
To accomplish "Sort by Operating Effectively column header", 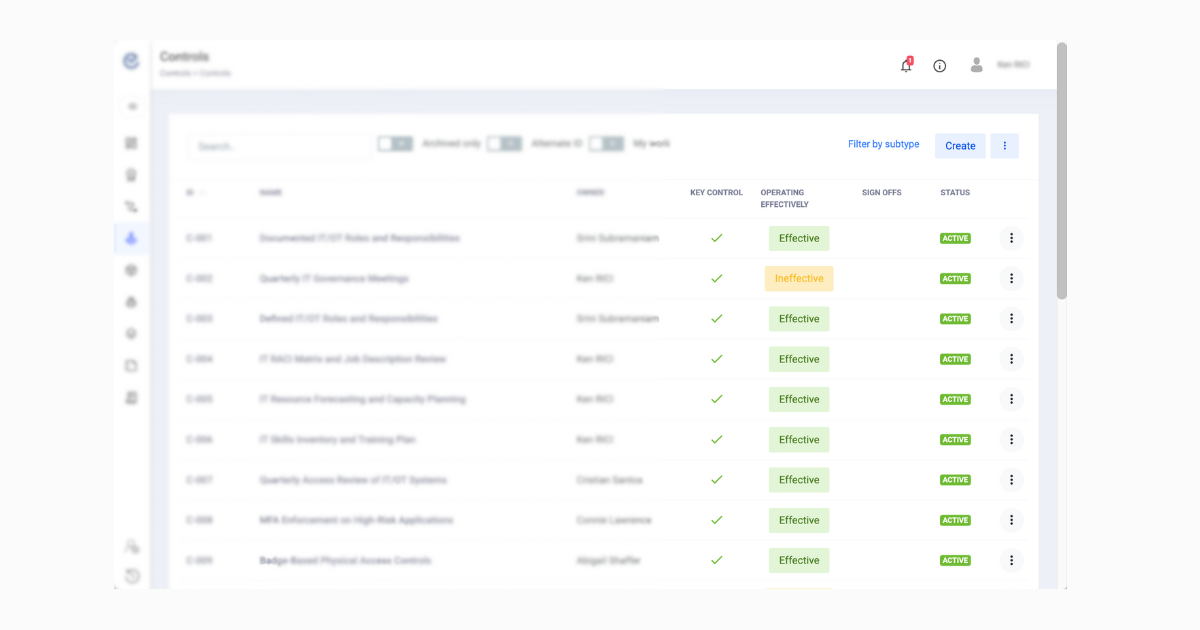I will pyautogui.click(x=784, y=198).
